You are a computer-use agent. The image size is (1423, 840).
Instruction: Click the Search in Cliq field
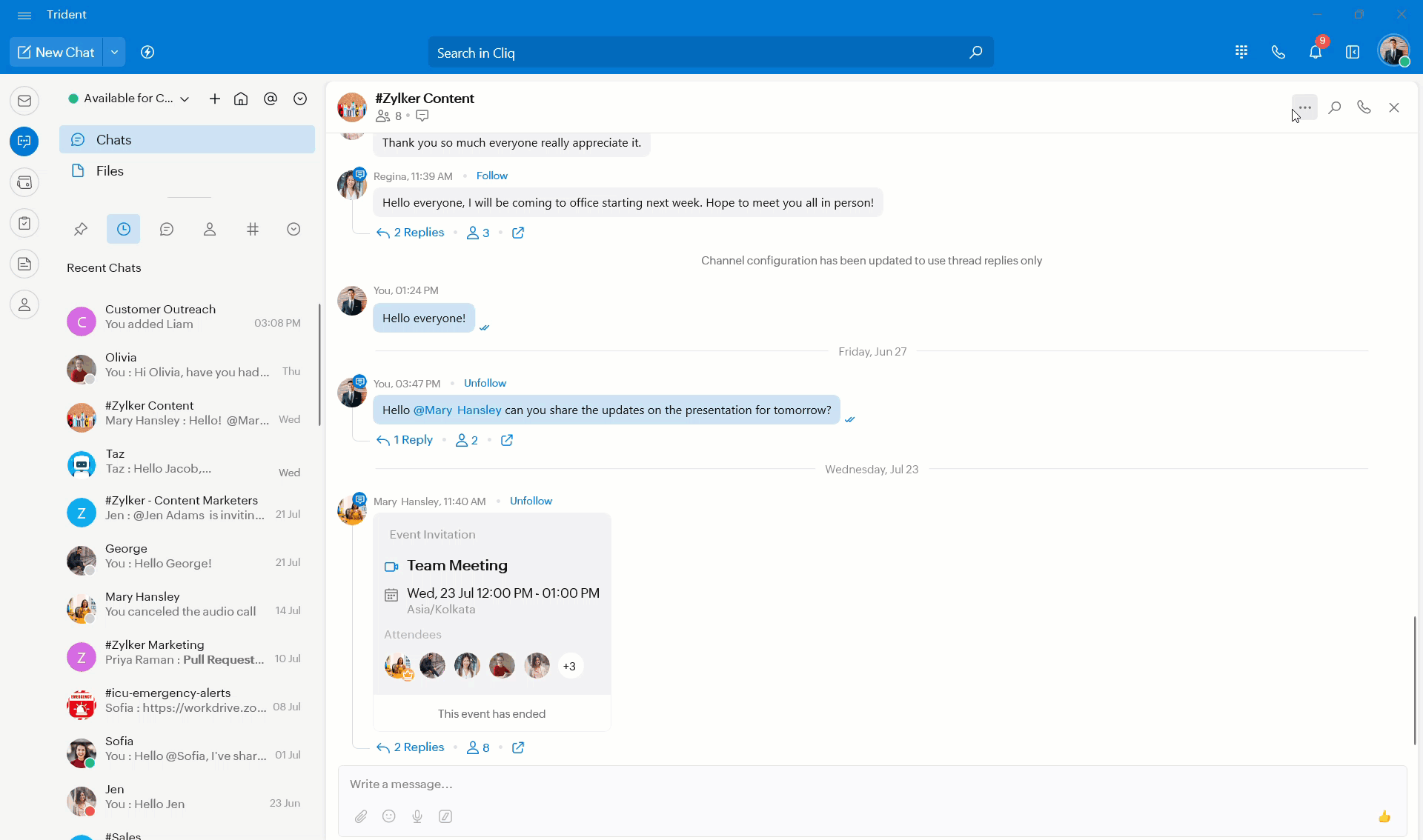pos(697,53)
